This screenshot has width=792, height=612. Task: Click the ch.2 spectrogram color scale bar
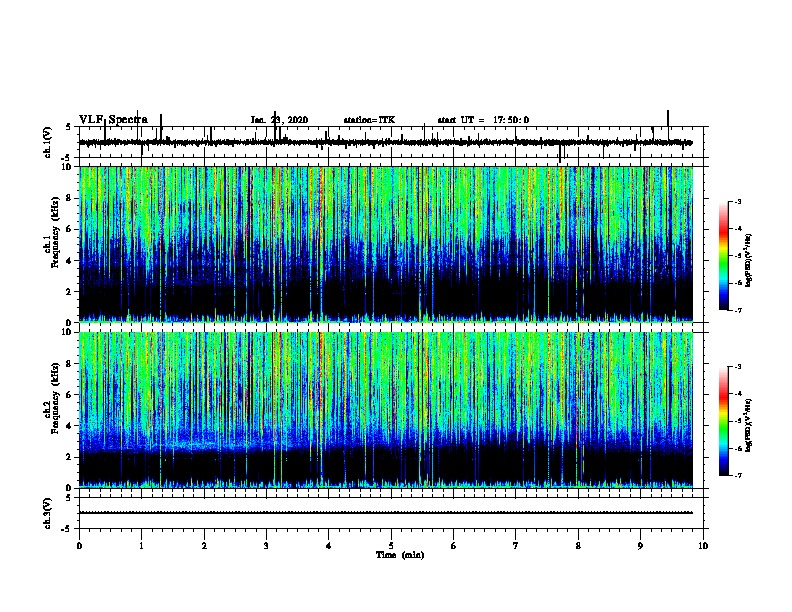pos(723,421)
